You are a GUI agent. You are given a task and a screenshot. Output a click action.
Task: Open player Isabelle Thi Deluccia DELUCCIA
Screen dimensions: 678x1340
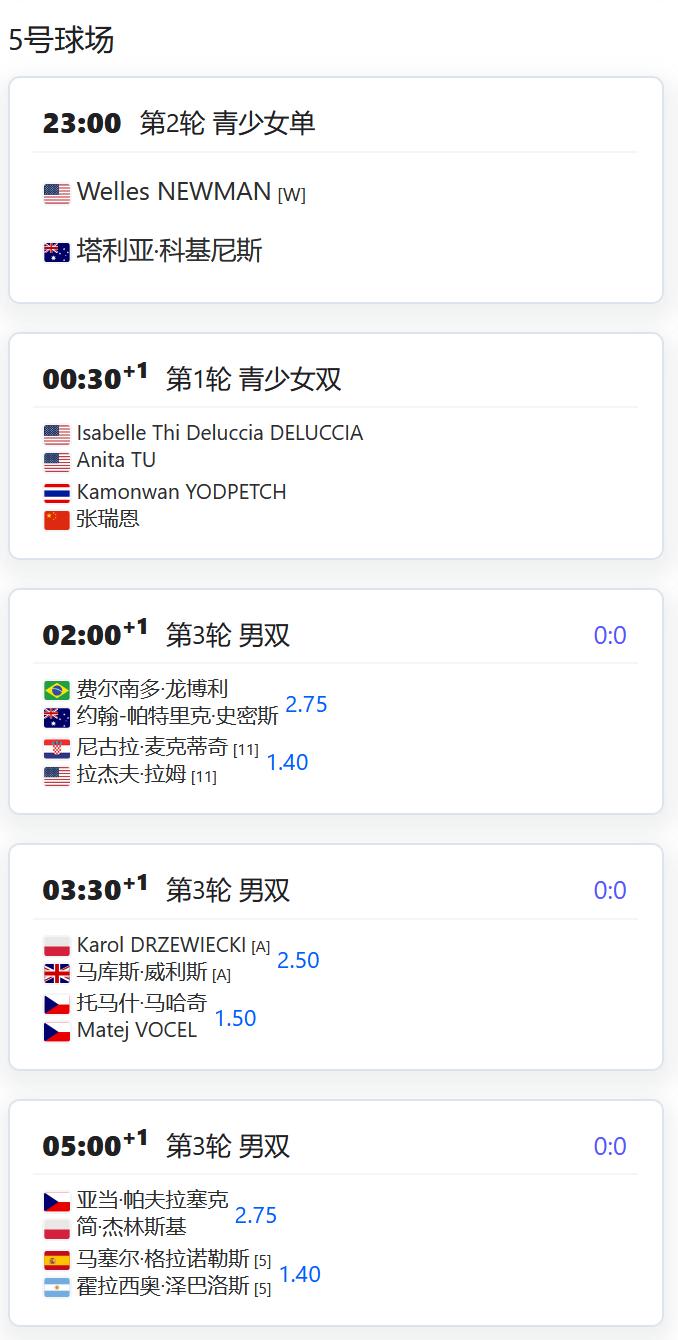tap(220, 433)
